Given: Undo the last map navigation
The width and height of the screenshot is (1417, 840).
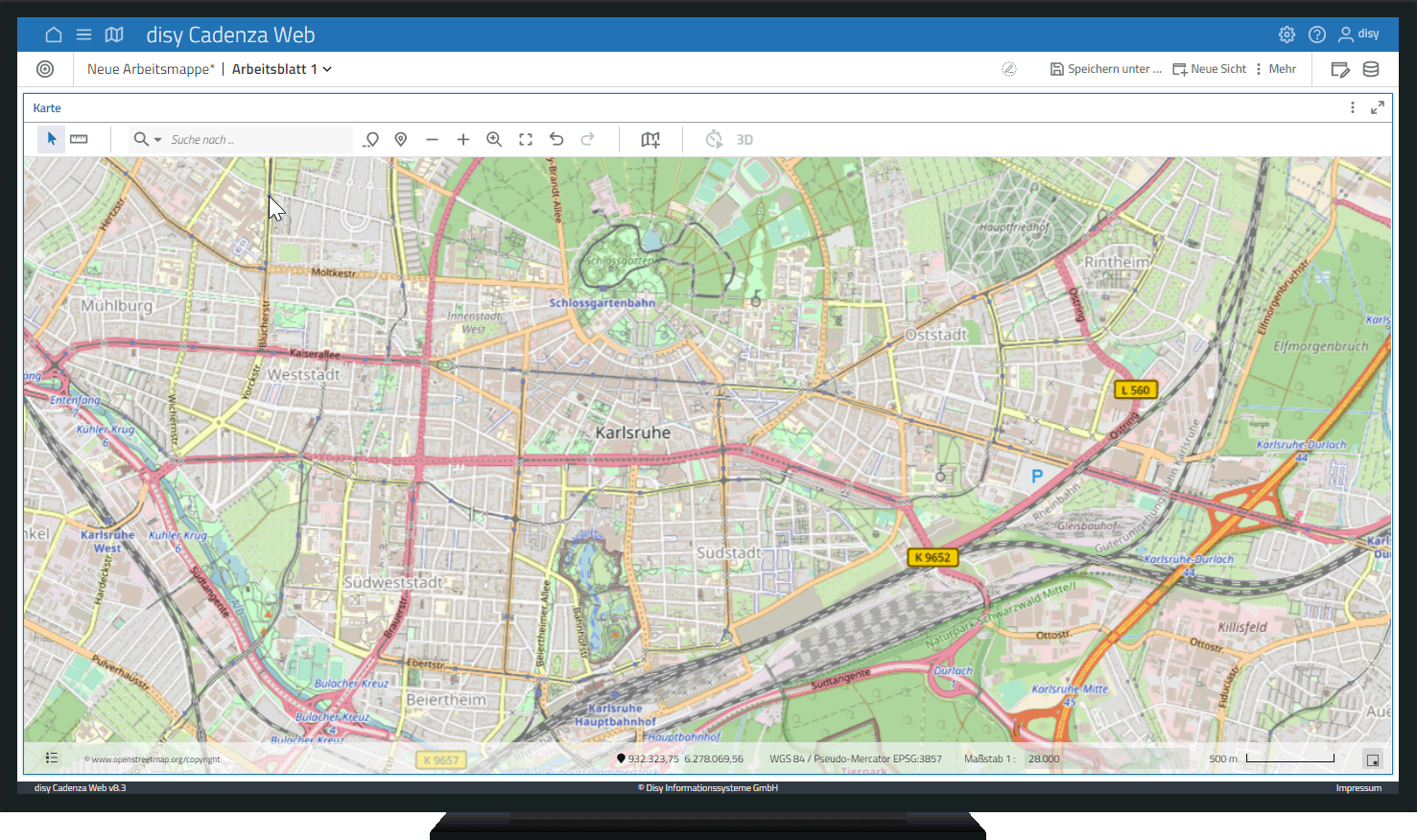Looking at the screenshot, I should click(556, 140).
